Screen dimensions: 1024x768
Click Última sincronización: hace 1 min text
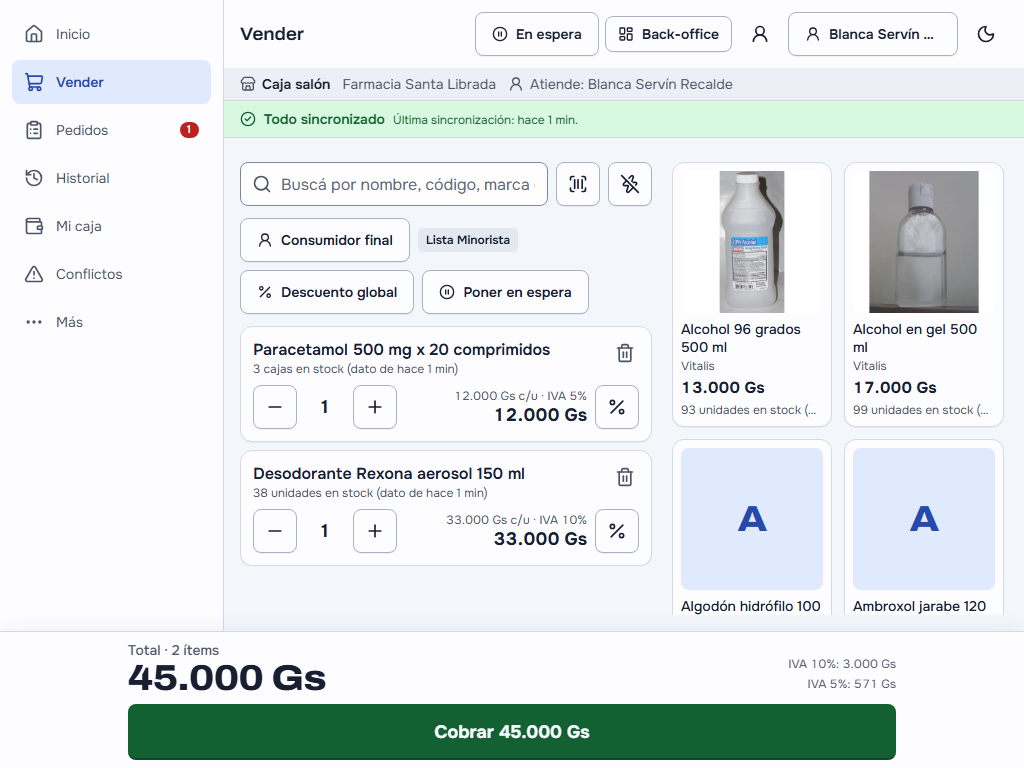click(485, 120)
